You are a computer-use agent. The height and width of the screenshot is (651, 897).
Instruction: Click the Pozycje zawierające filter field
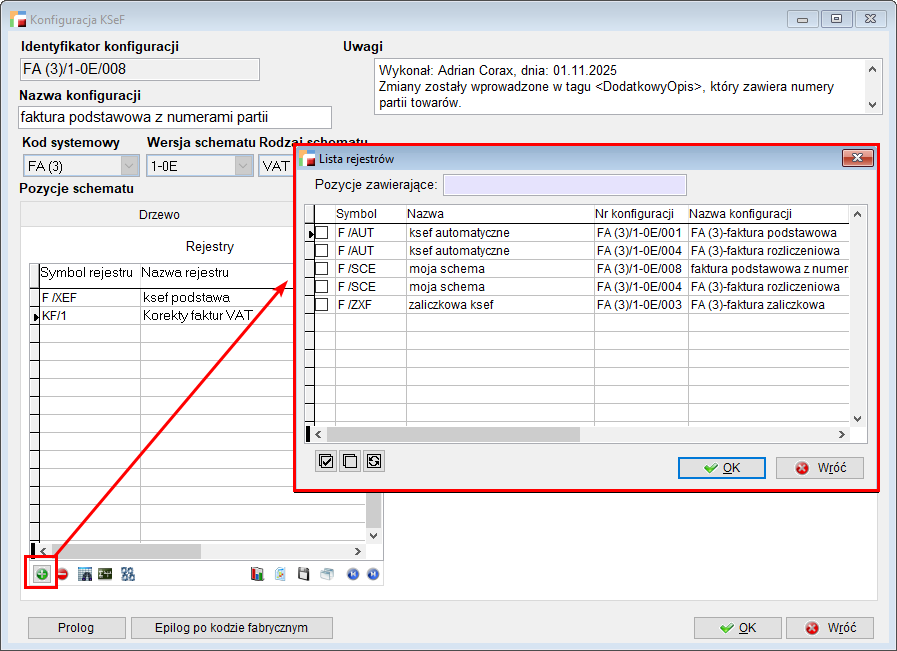pyautogui.click(x=564, y=185)
